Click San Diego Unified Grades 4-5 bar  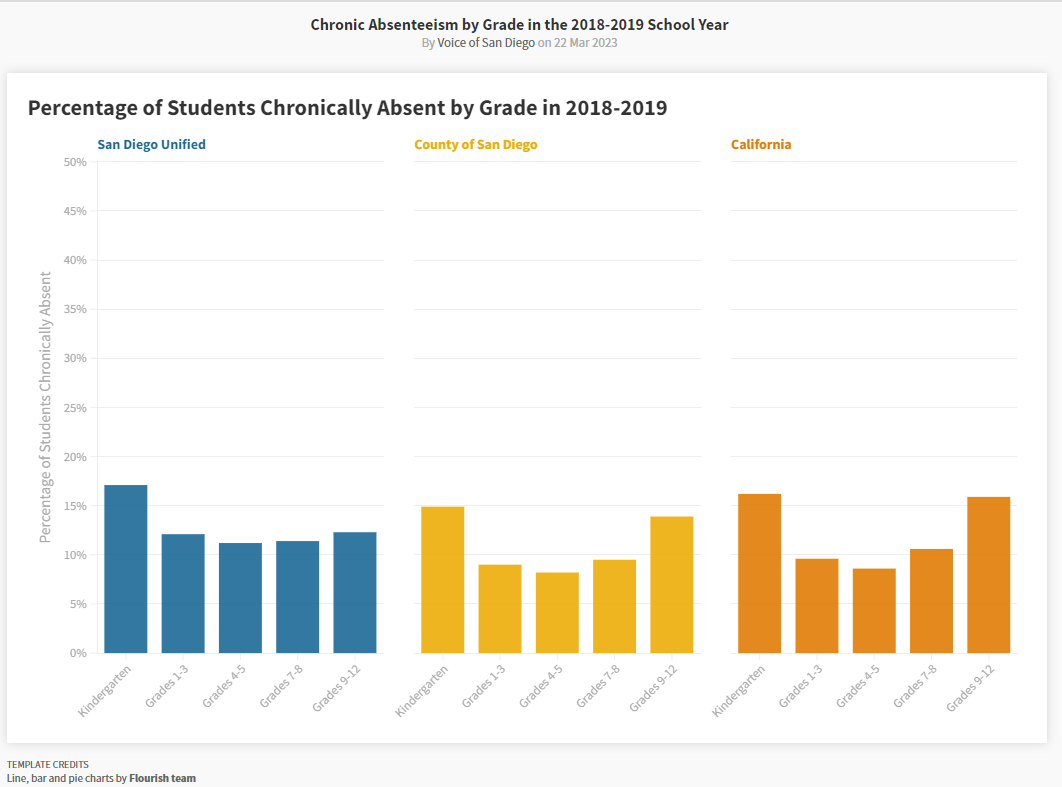(240, 598)
